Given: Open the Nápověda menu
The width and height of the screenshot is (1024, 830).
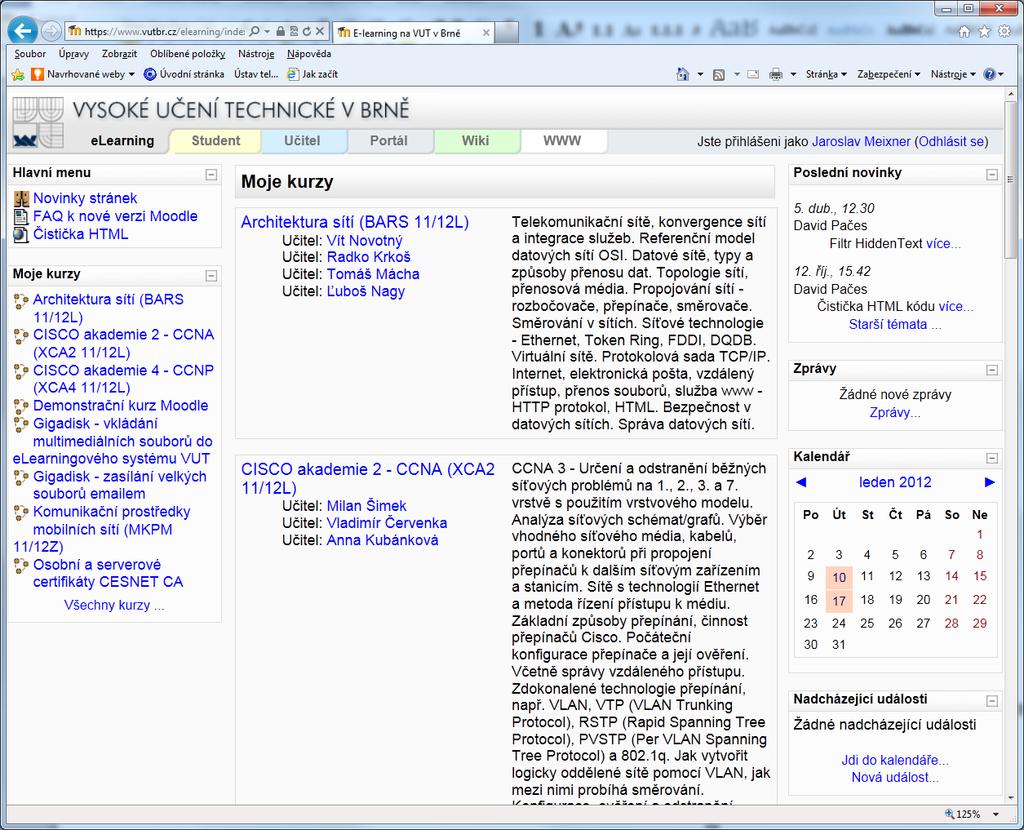Looking at the screenshot, I should (309, 54).
